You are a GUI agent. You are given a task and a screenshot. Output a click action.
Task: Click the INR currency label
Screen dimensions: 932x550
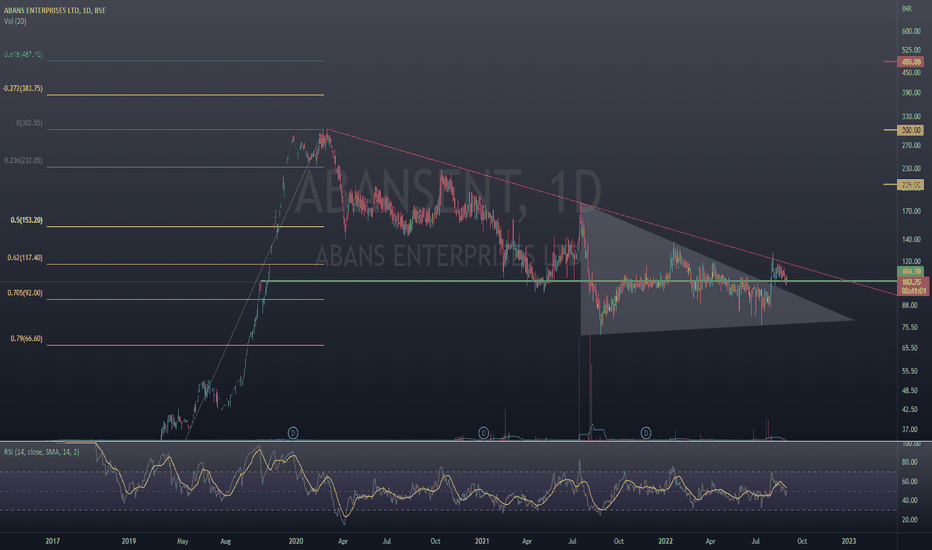(x=906, y=8)
